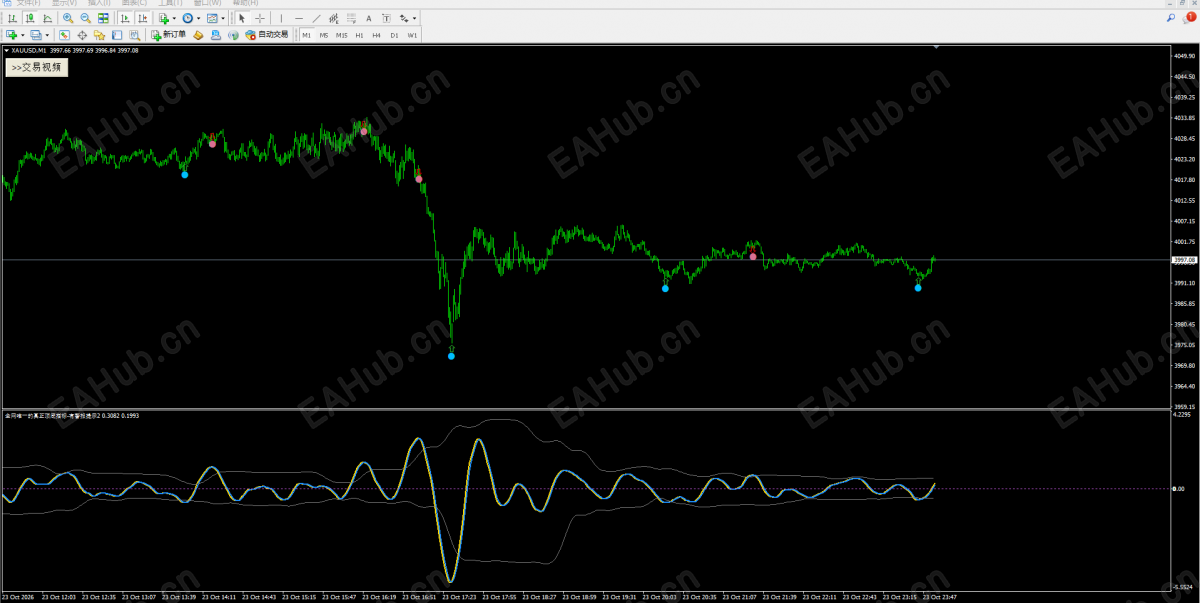Select the crosshair cursor tool
Image resolution: width=1200 pixels, height=603 pixels.
click(x=260, y=18)
